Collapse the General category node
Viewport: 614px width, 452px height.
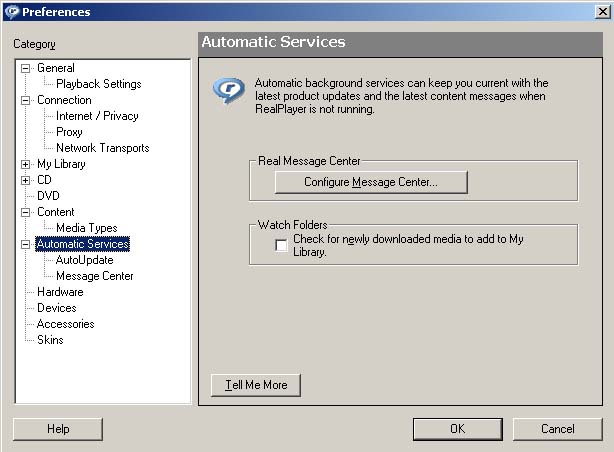26,68
